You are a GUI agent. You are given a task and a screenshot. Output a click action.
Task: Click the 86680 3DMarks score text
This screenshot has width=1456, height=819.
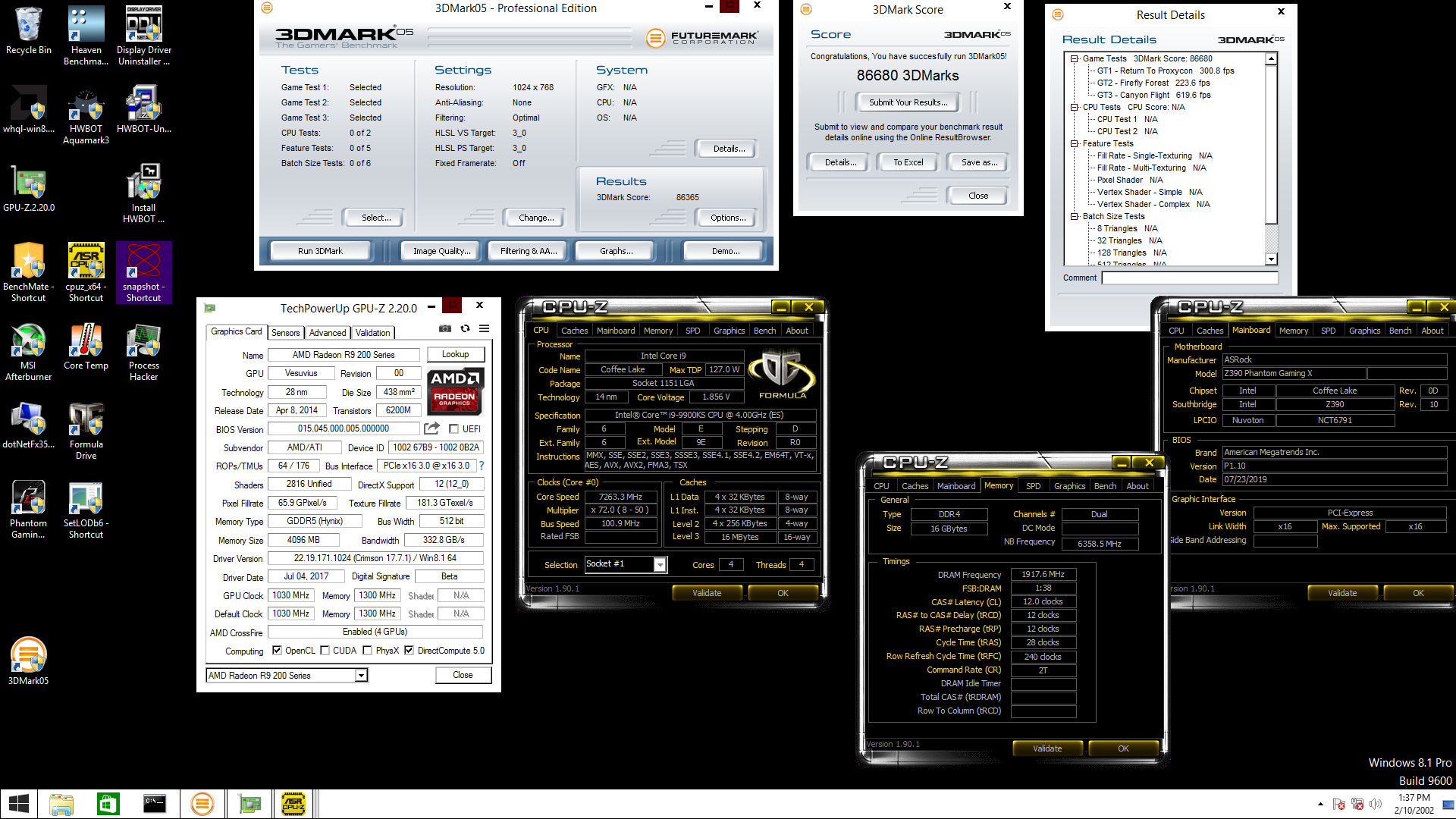point(908,75)
